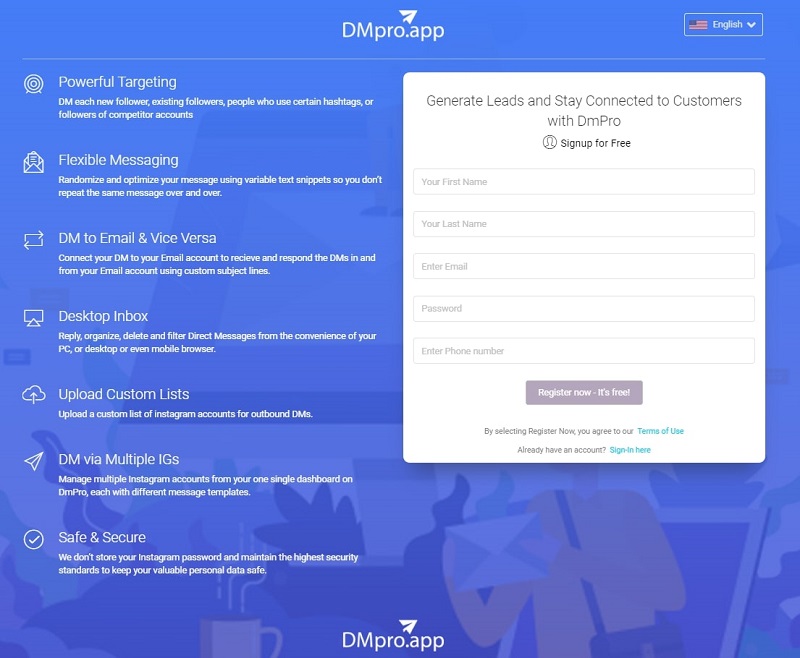Click the Desktop Inbox monitor icon
The image size is (800, 658).
tap(34, 318)
